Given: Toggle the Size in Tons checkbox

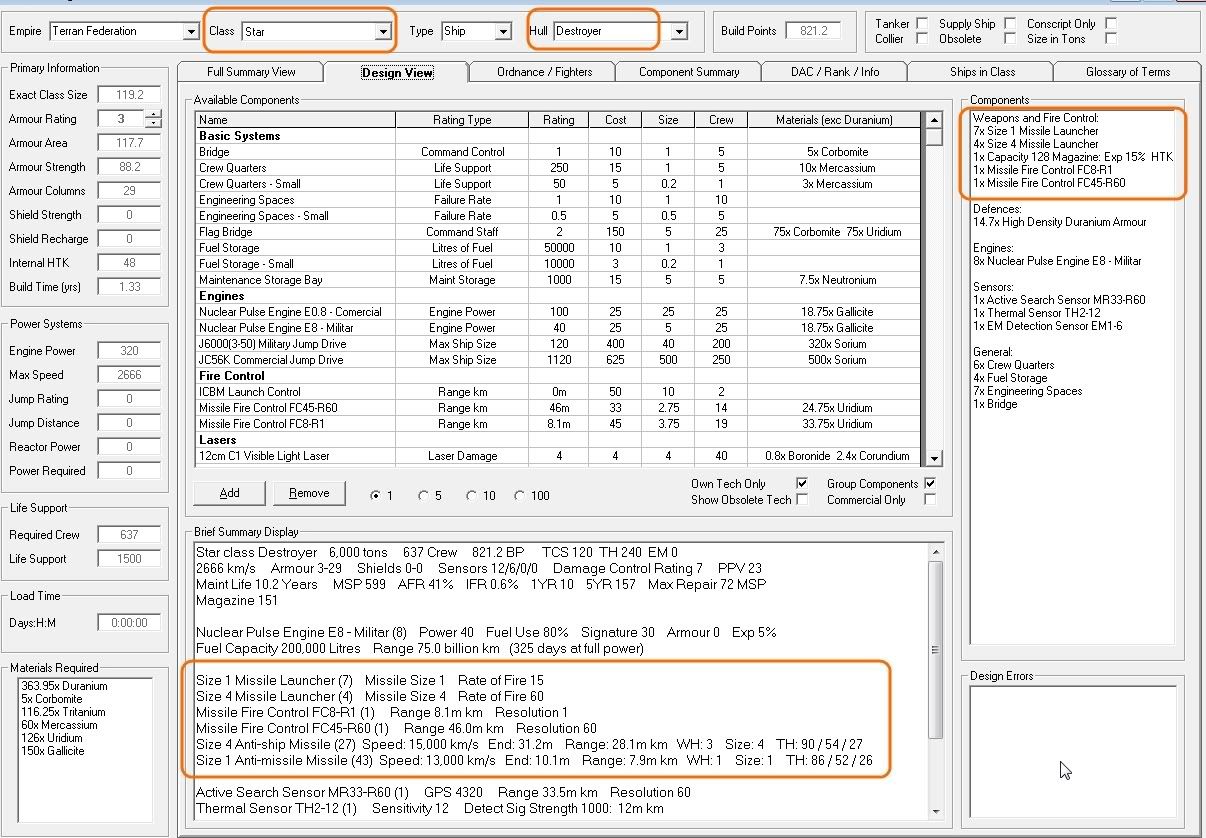Looking at the screenshot, I should point(1110,39).
